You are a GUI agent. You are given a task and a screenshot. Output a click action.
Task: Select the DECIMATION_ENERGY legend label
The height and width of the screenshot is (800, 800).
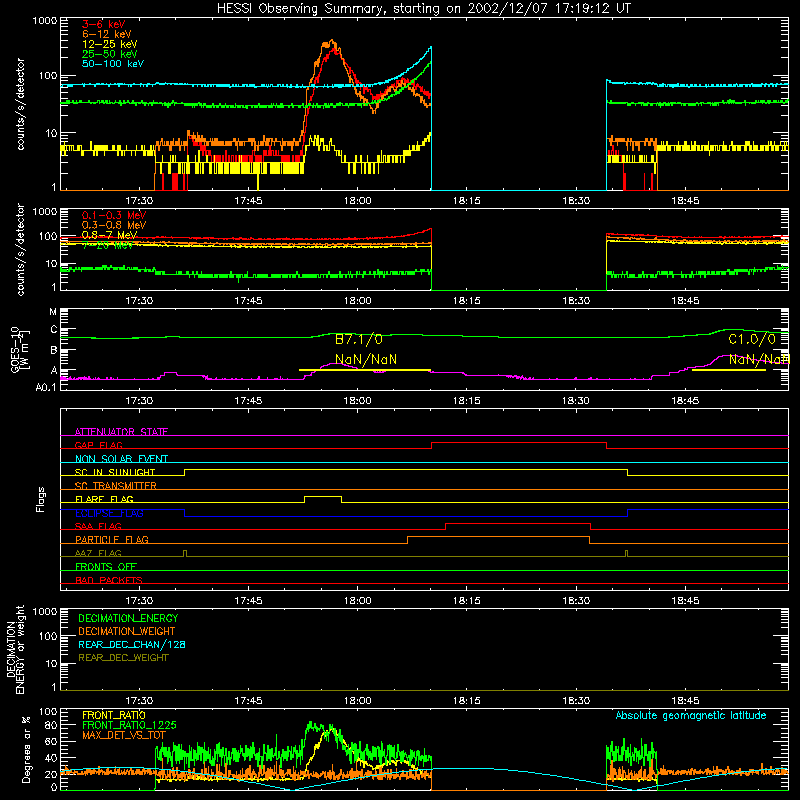128,618
